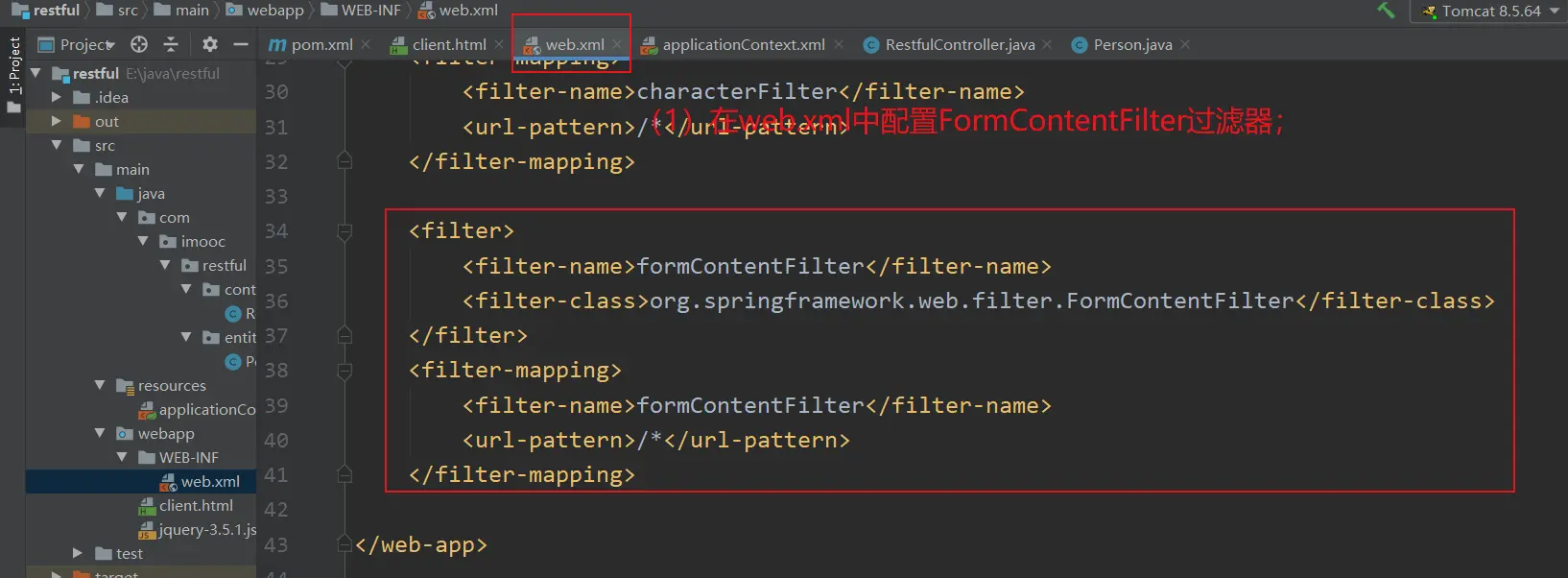Switch to the applicationContext.xml tab
The height and width of the screenshot is (578, 1568).
click(744, 44)
